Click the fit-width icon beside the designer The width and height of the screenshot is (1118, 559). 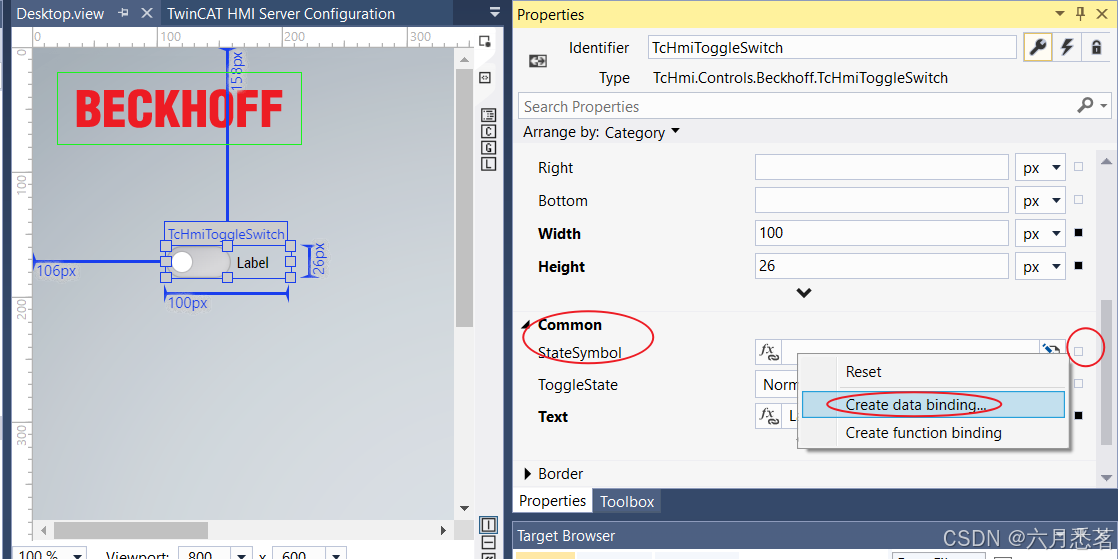(485, 77)
